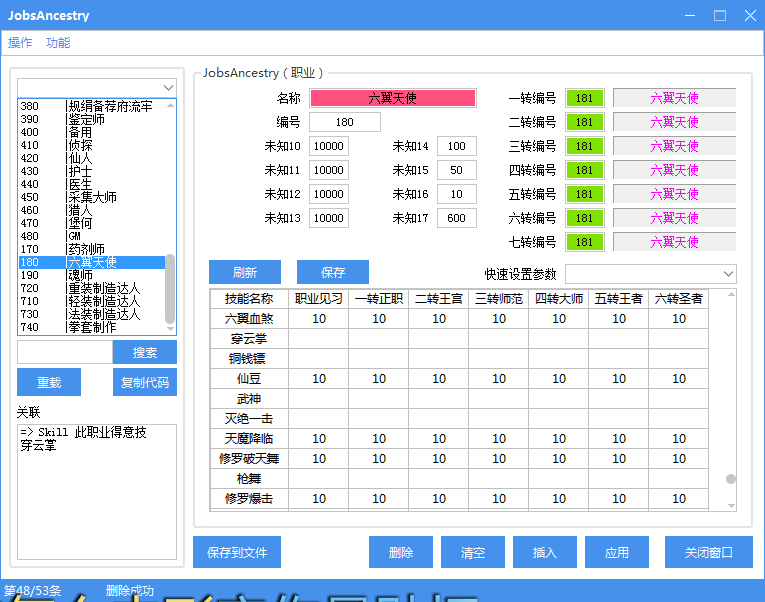The width and height of the screenshot is (765, 602).
Task: Click job list scroll-up arrow
Action: pyautogui.click(x=170, y=105)
